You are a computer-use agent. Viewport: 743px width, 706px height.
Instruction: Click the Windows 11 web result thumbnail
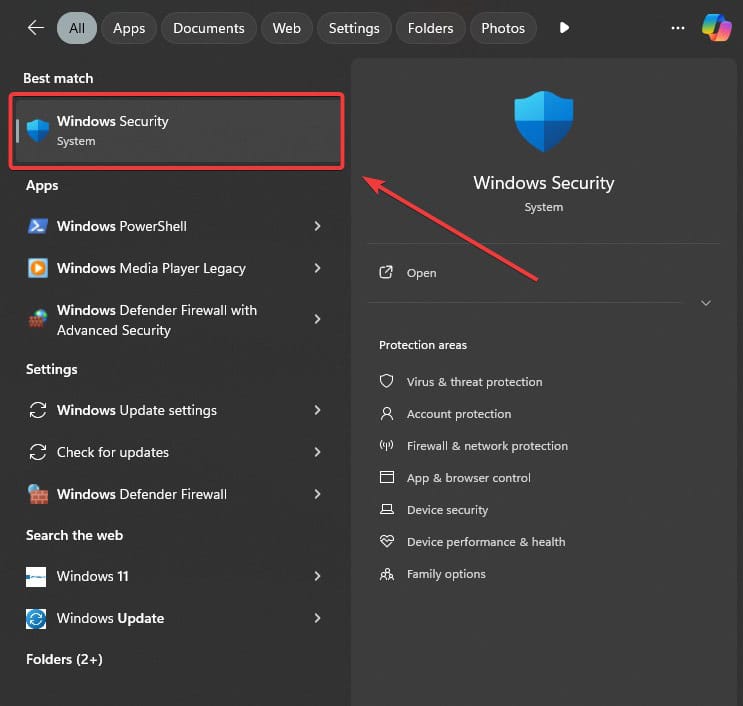[x=36, y=577]
